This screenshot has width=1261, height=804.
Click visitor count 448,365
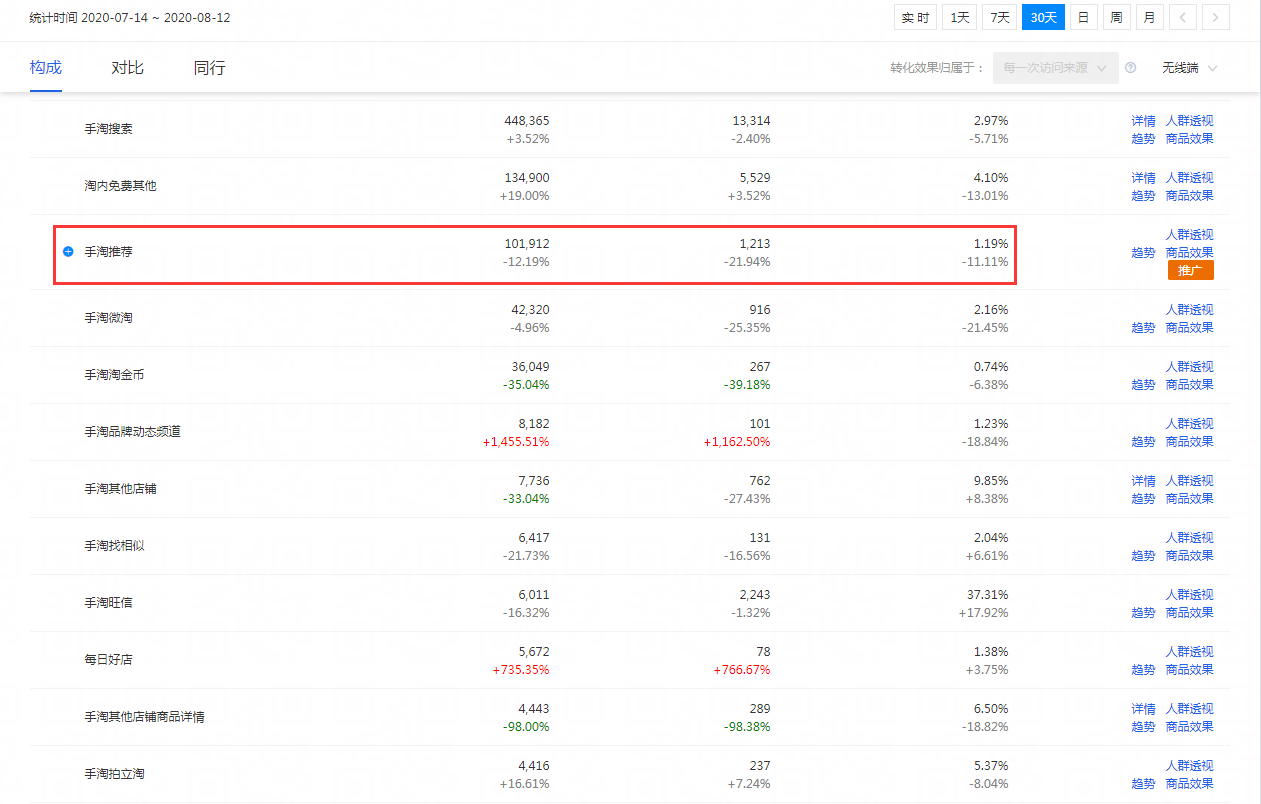pyautogui.click(x=527, y=121)
